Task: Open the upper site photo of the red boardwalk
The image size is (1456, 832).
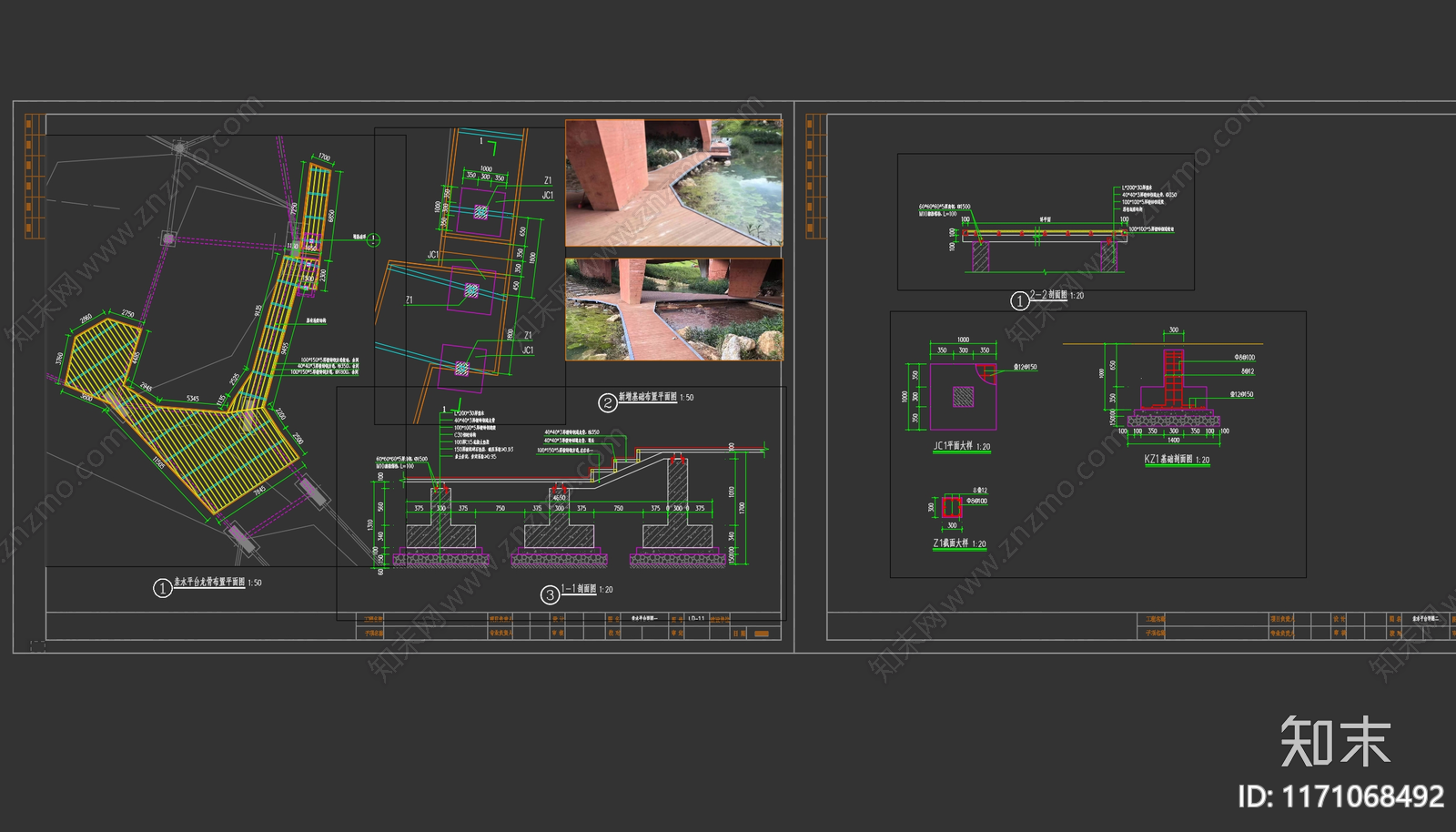Action: (674, 183)
